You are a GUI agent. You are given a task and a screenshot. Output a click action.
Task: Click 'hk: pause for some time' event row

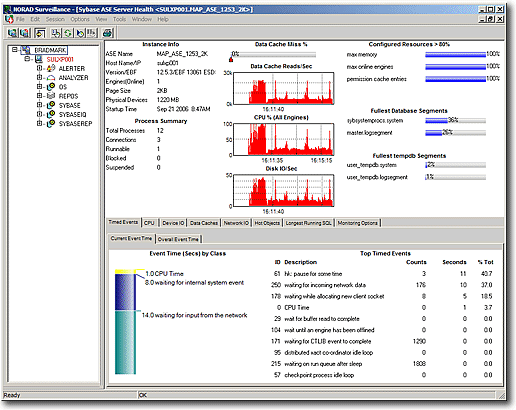coord(382,274)
